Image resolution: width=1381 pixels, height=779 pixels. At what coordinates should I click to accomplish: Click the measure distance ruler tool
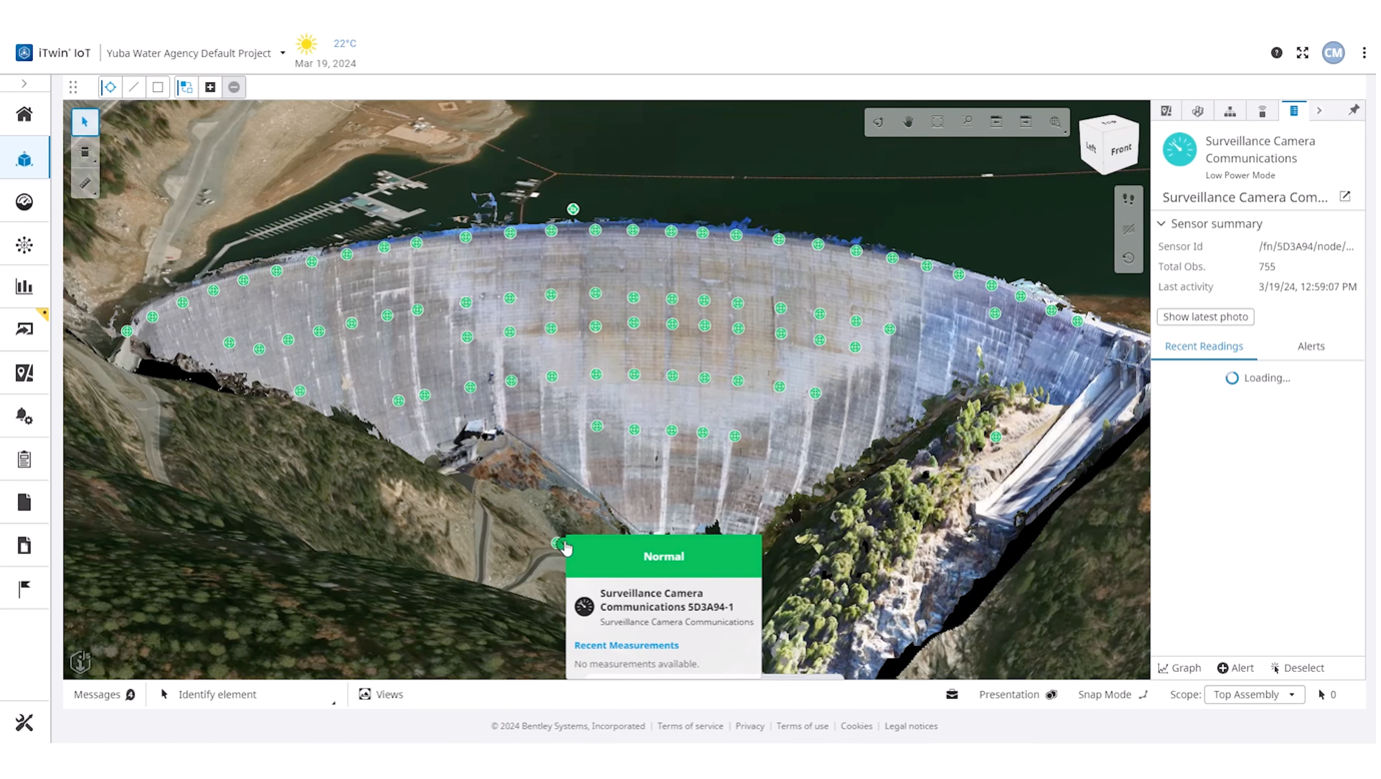click(85, 184)
